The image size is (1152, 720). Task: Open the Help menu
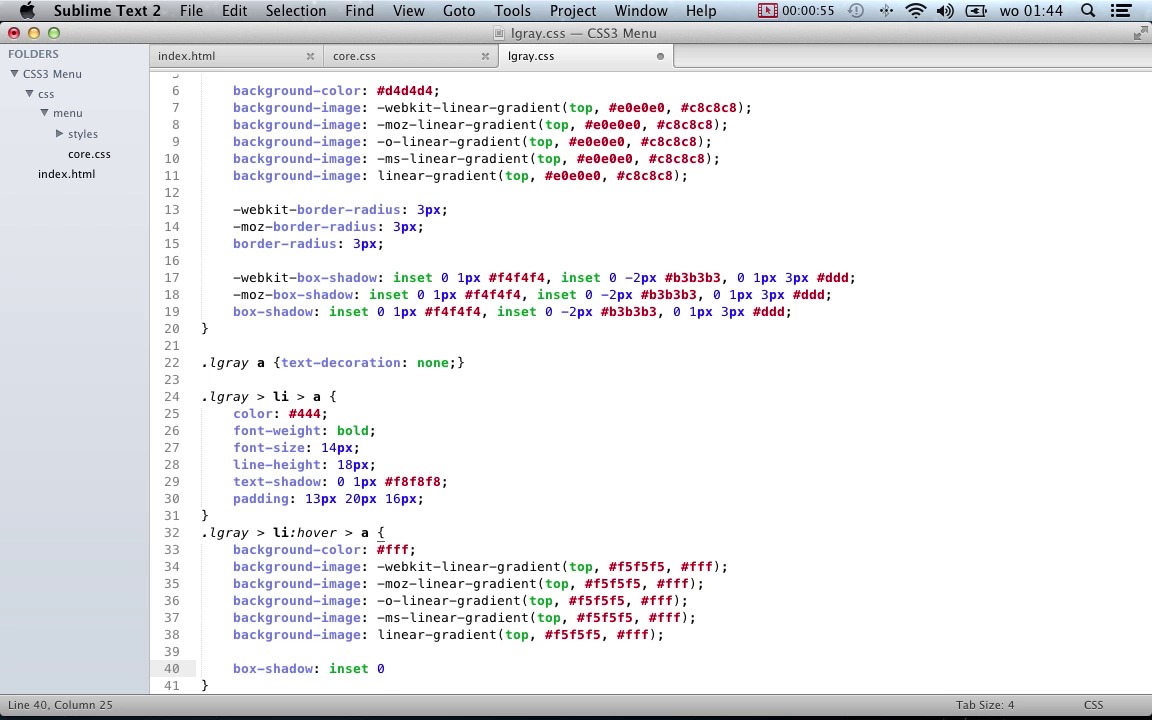(701, 10)
